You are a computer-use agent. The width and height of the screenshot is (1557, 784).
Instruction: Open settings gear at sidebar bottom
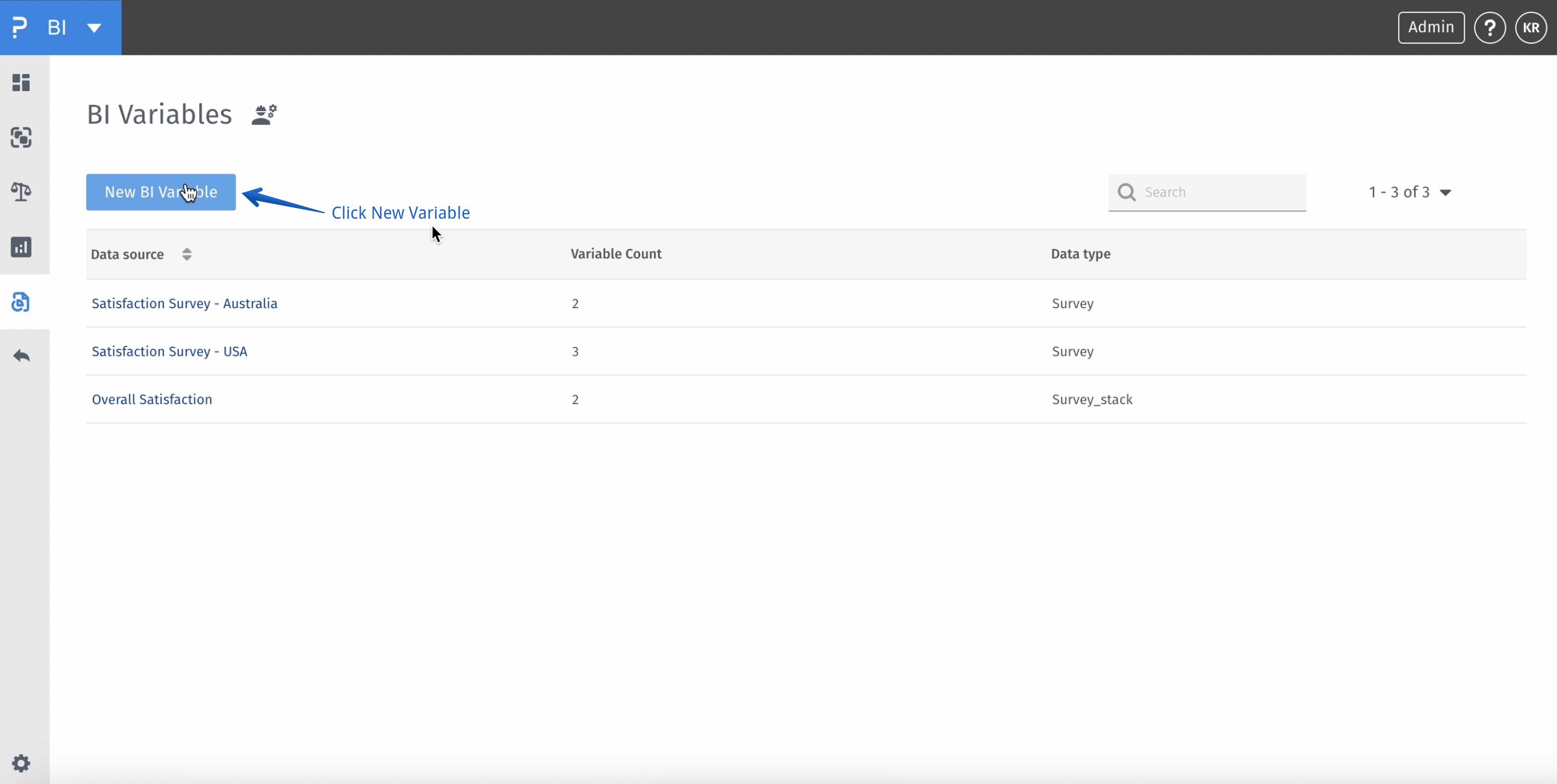click(21, 763)
